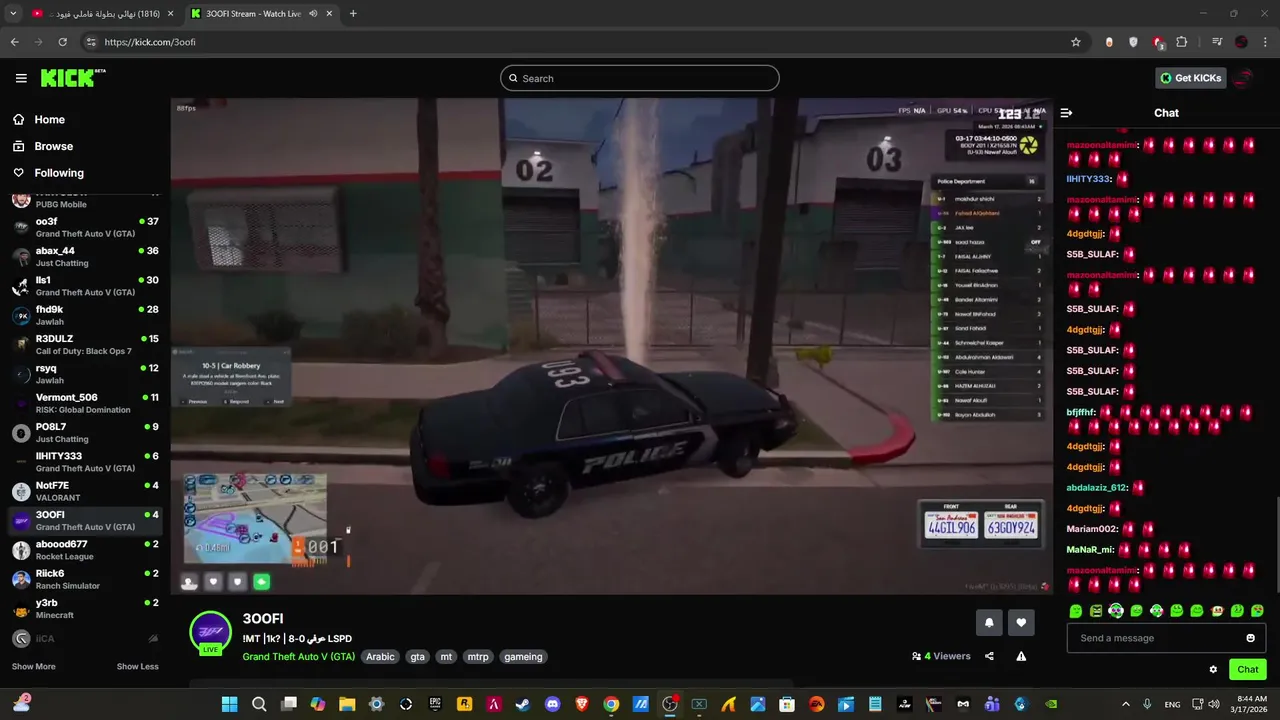Select the PO8L7 followed channel
This screenshot has height=720, width=1280.
point(85,433)
